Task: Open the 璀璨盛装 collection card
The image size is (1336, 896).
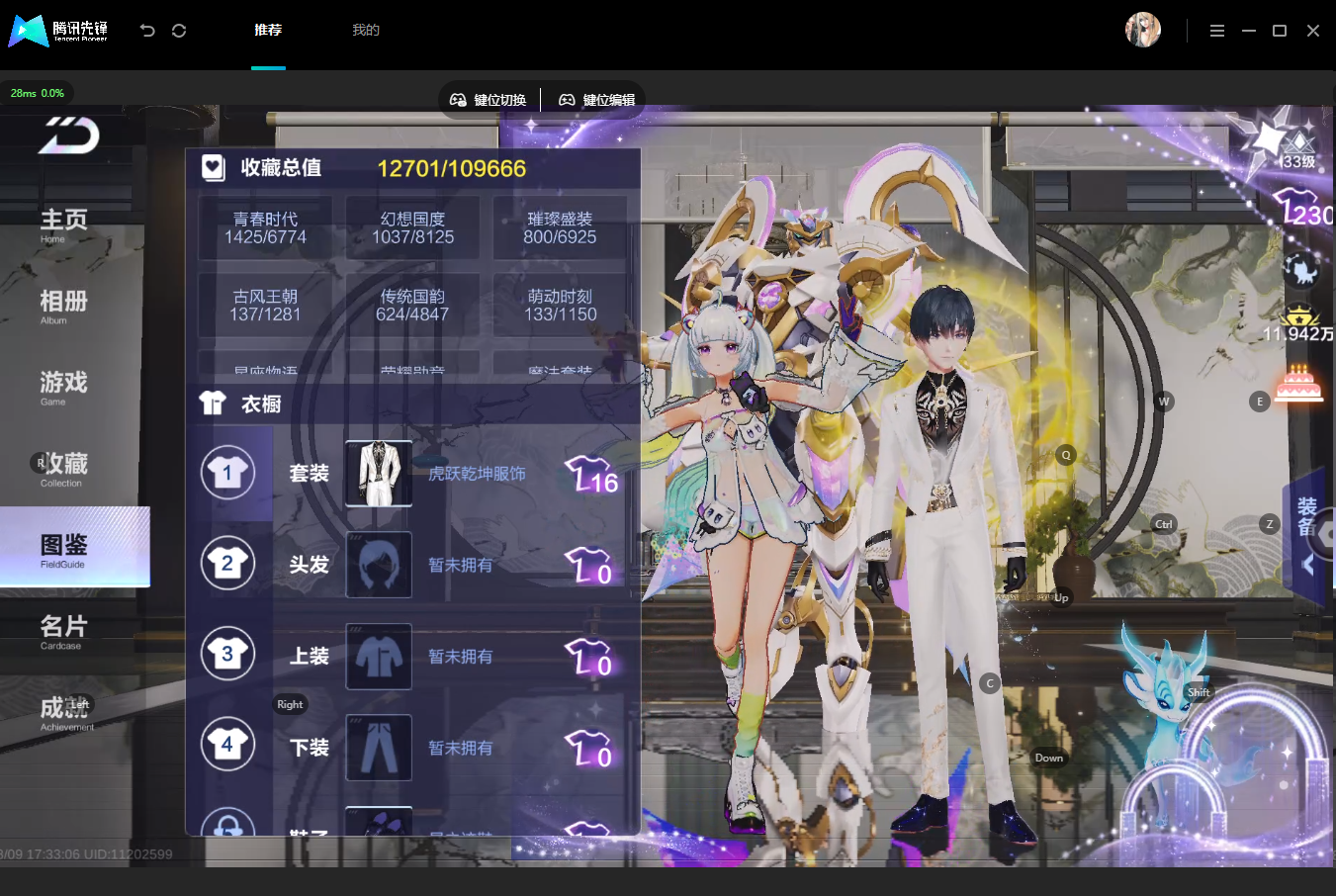Action: (560, 227)
